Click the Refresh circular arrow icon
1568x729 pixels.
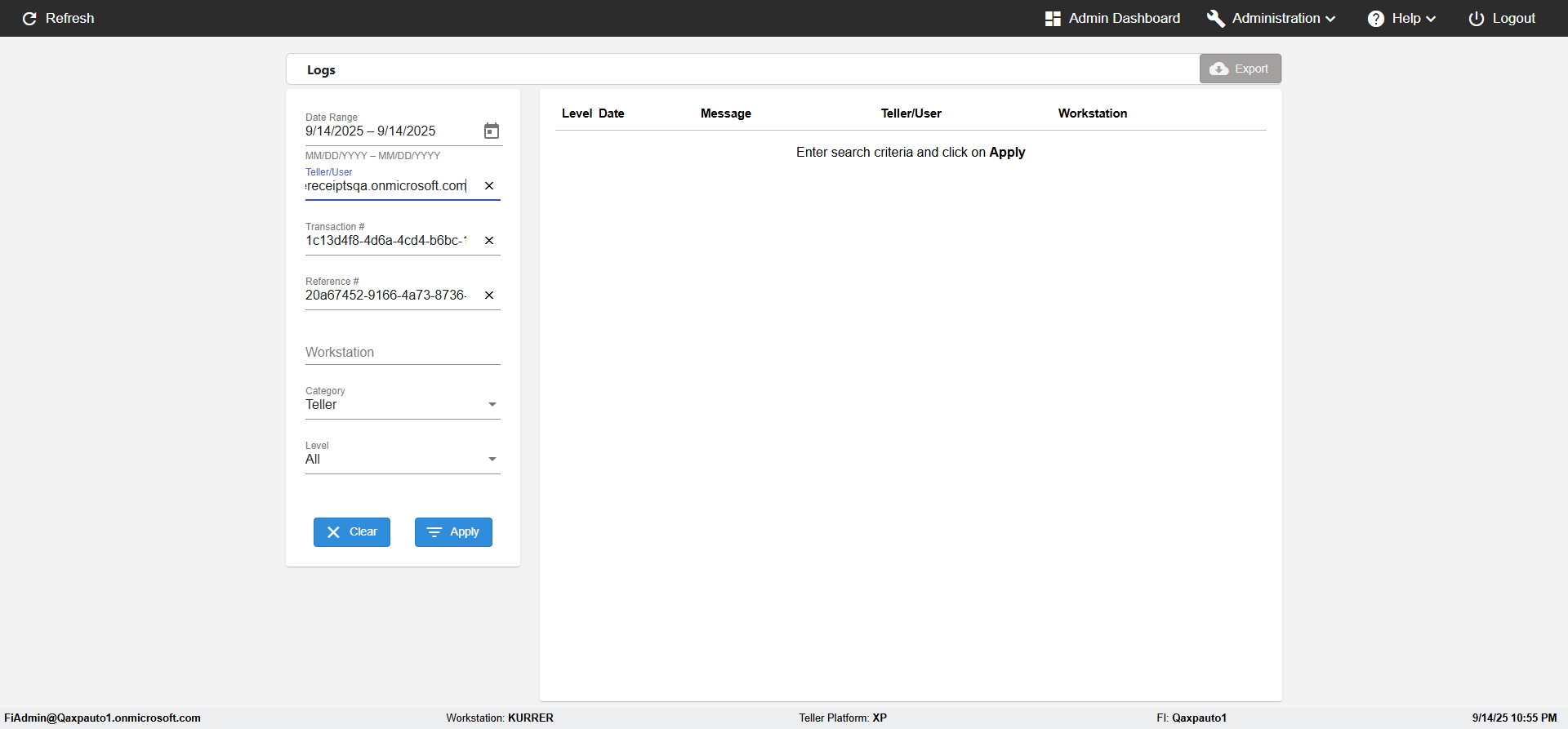(29, 19)
